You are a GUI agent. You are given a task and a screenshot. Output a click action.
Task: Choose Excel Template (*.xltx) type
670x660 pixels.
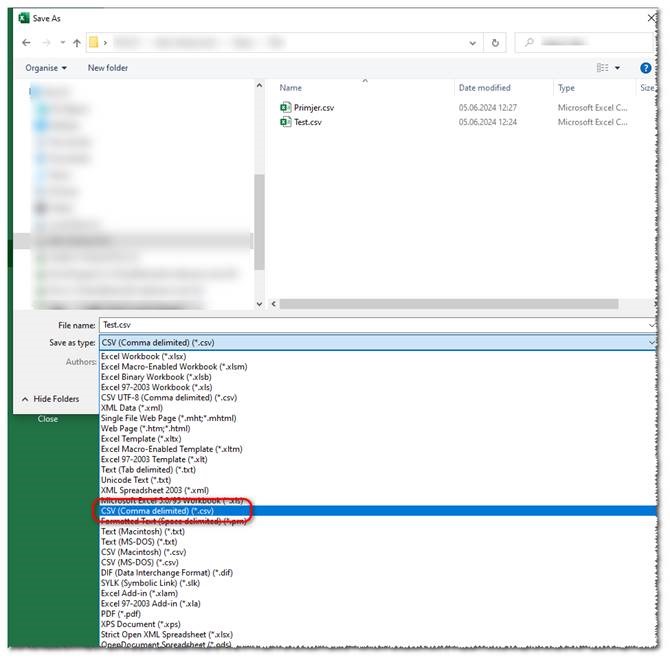tap(141, 439)
